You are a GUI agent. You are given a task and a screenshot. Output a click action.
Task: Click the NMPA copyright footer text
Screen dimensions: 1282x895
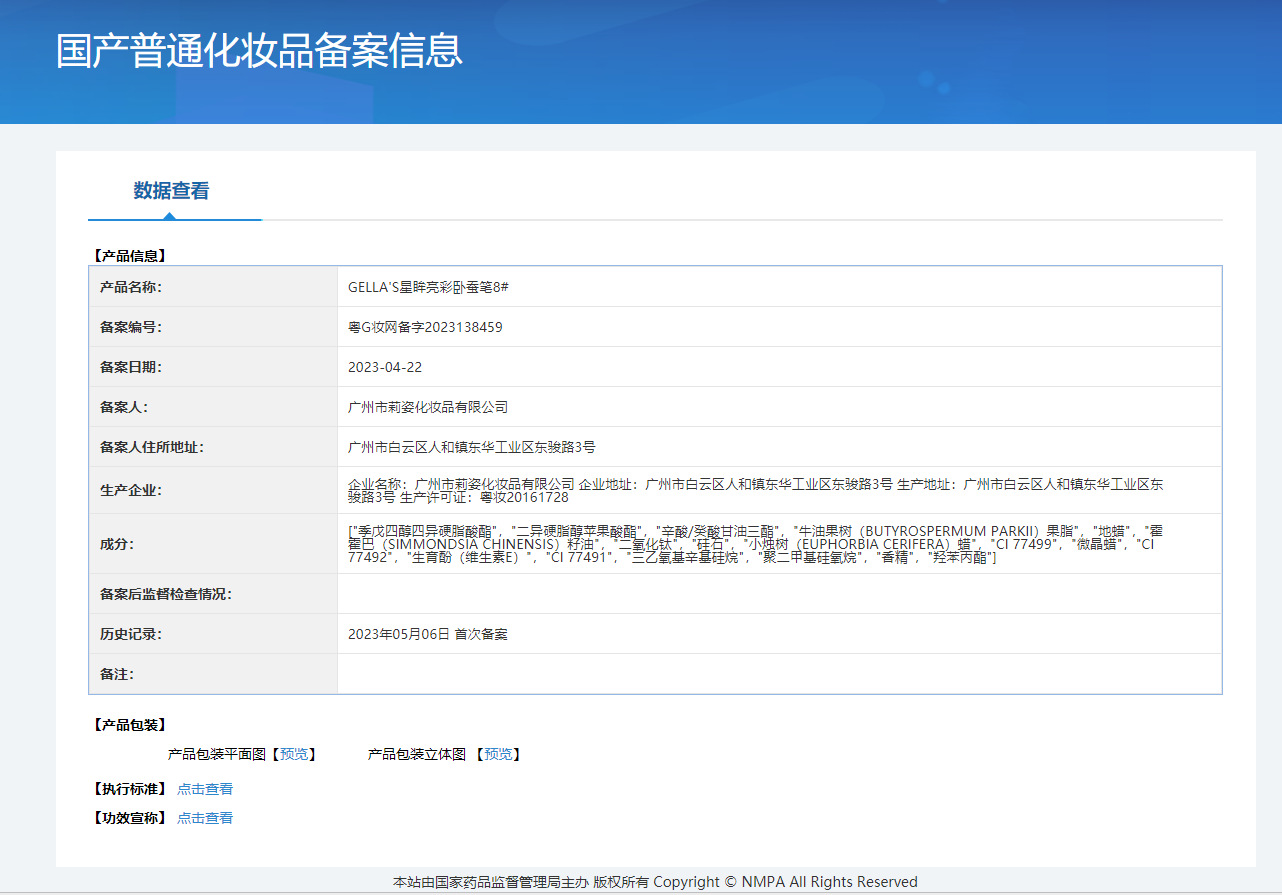(x=655, y=882)
